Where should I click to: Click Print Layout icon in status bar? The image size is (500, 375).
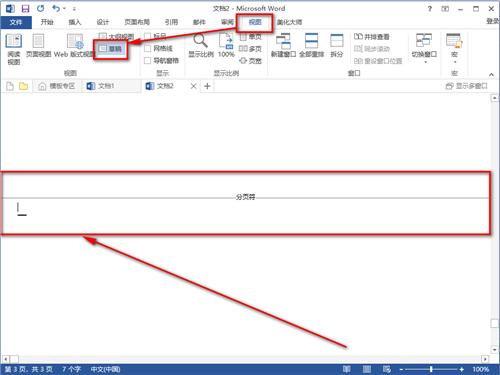(x=367, y=369)
